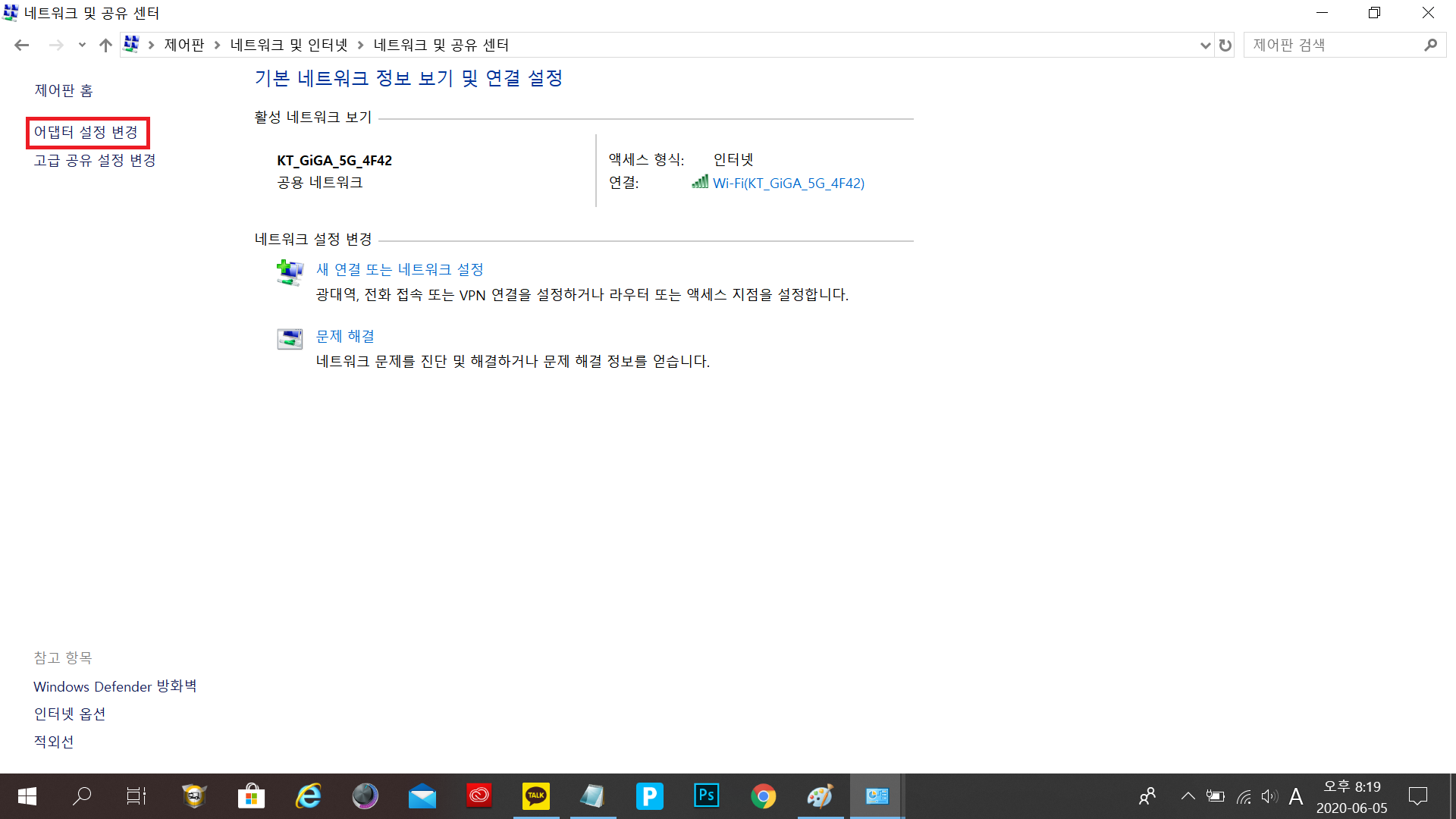1456x819 pixels.
Task: Select the 네트워크 및 공유 센터 breadcrumb
Action: pos(441,45)
